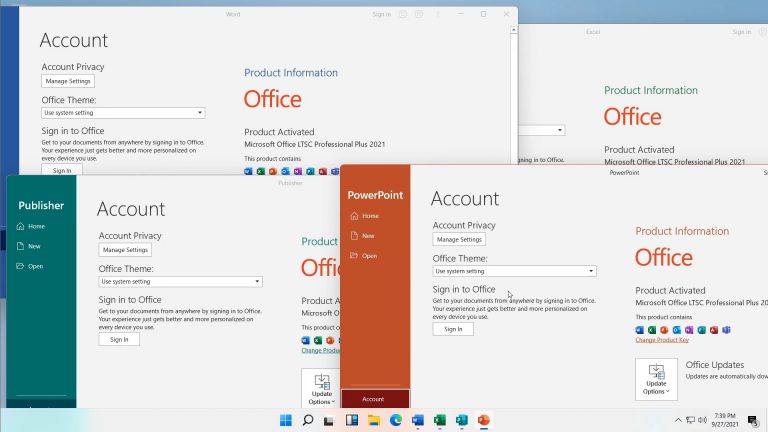The height and width of the screenshot is (432, 768).
Task: Click Sign in on the Excel title bar
Action: tap(742, 32)
